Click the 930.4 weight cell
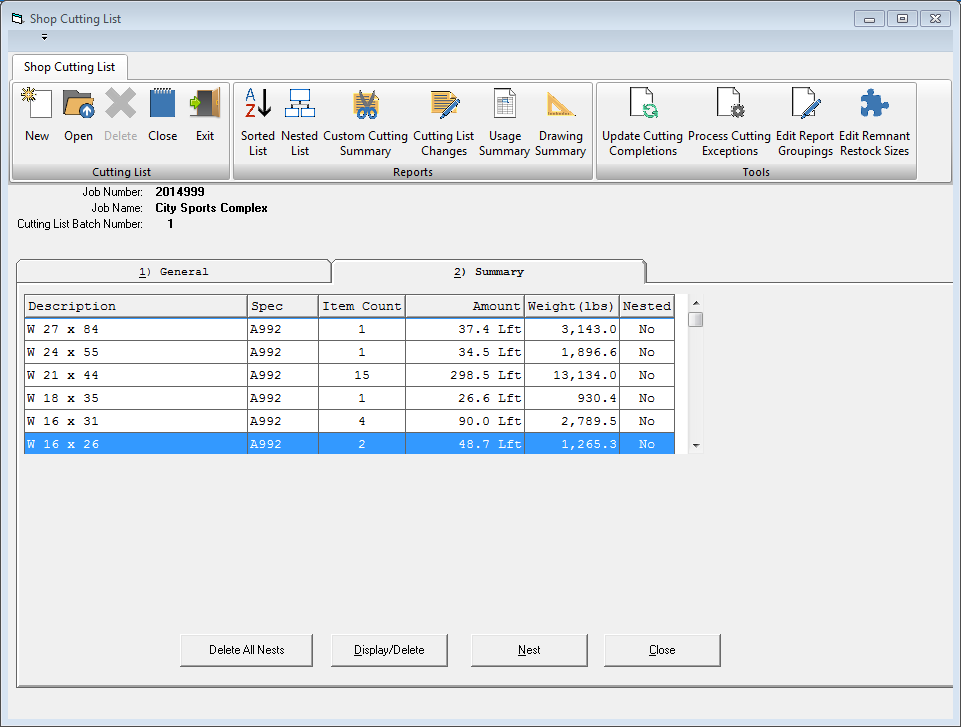 pos(572,398)
